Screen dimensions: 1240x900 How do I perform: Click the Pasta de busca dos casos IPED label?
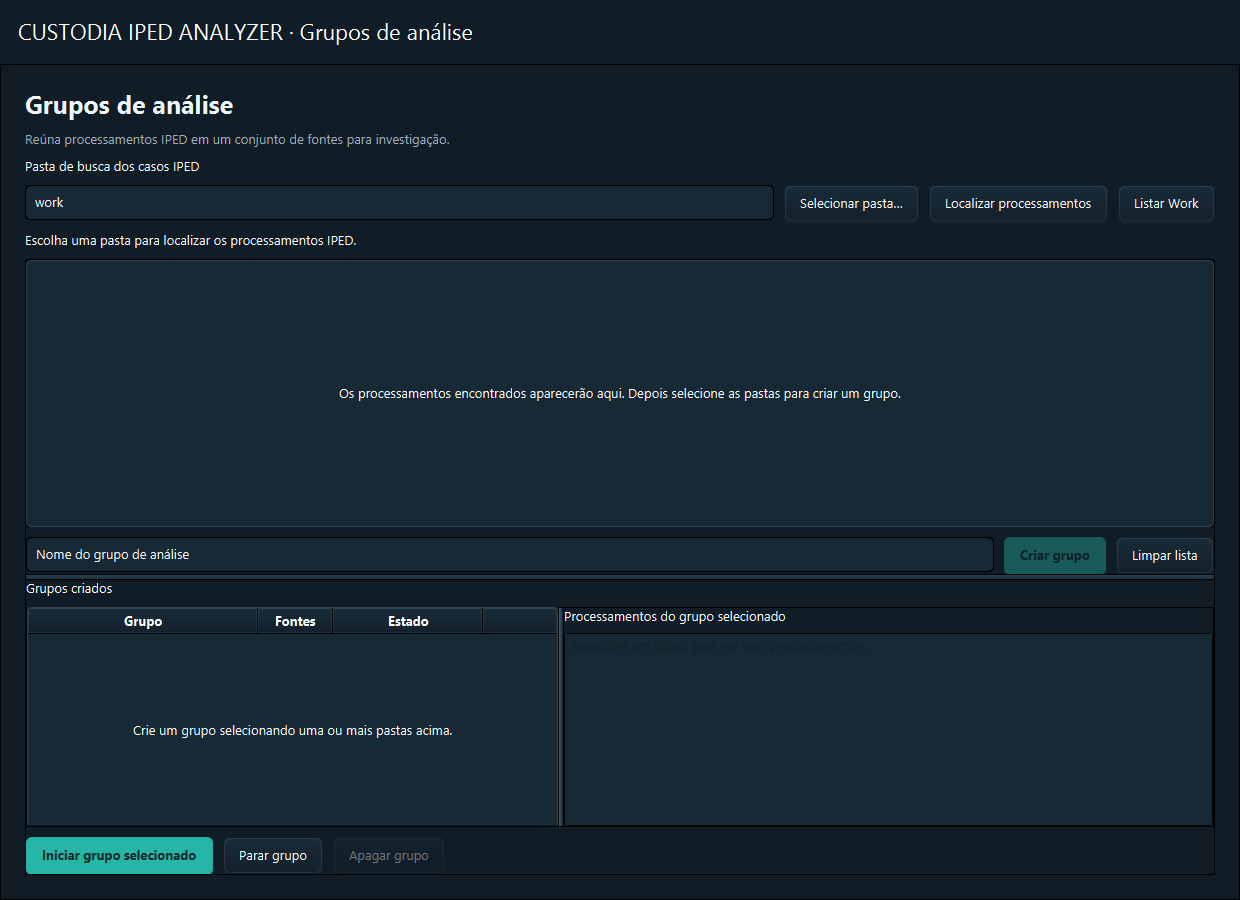tap(112, 167)
